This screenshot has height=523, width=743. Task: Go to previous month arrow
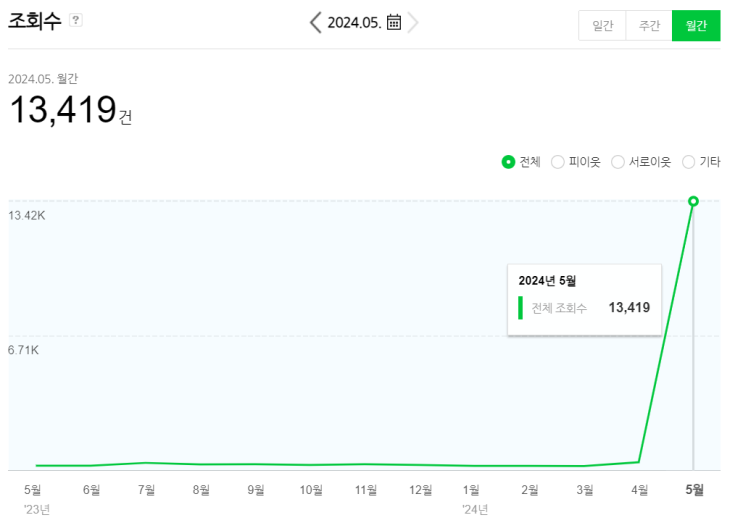tap(315, 23)
